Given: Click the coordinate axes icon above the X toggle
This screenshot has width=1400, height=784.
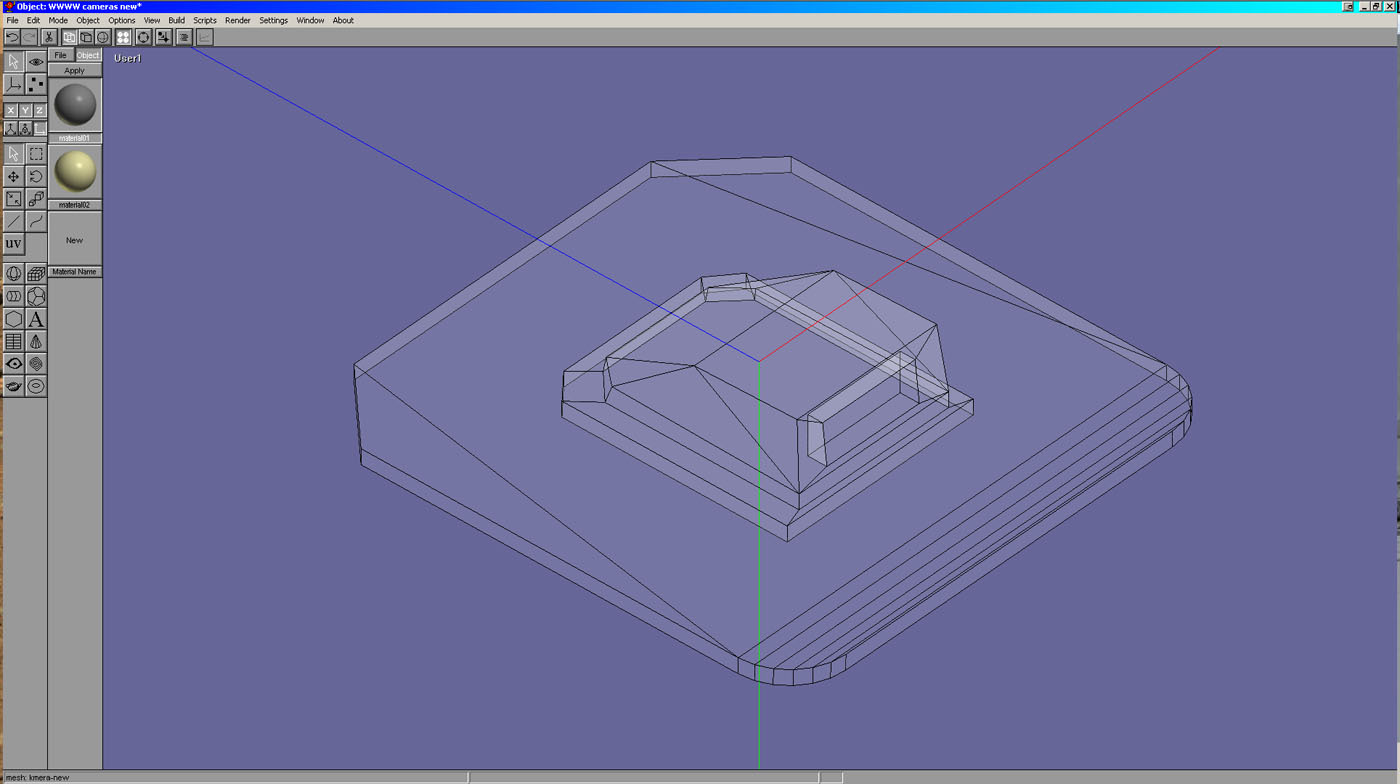Looking at the screenshot, I should [x=13, y=85].
